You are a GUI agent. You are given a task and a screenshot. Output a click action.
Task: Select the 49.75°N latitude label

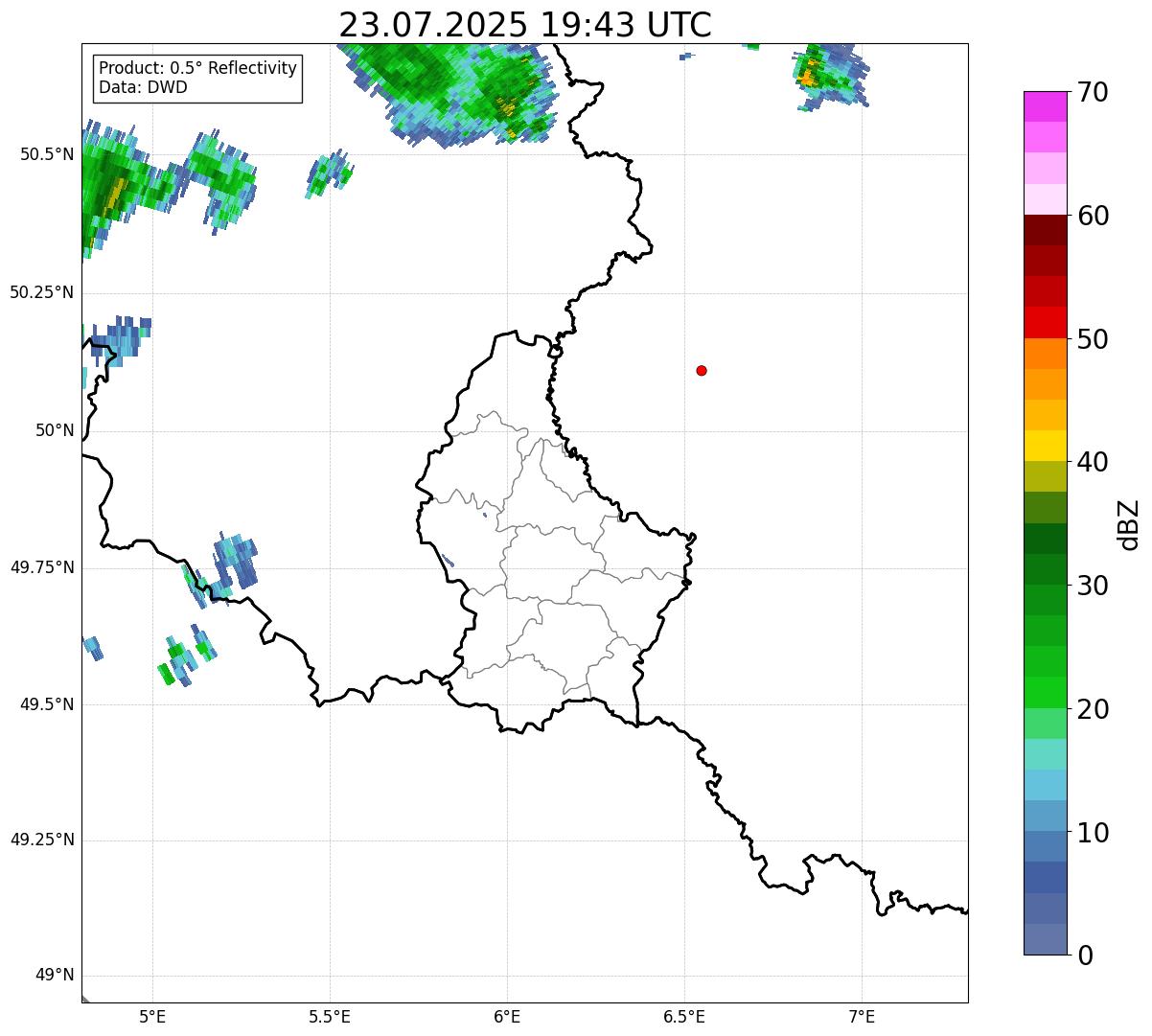tap(42, 567)
